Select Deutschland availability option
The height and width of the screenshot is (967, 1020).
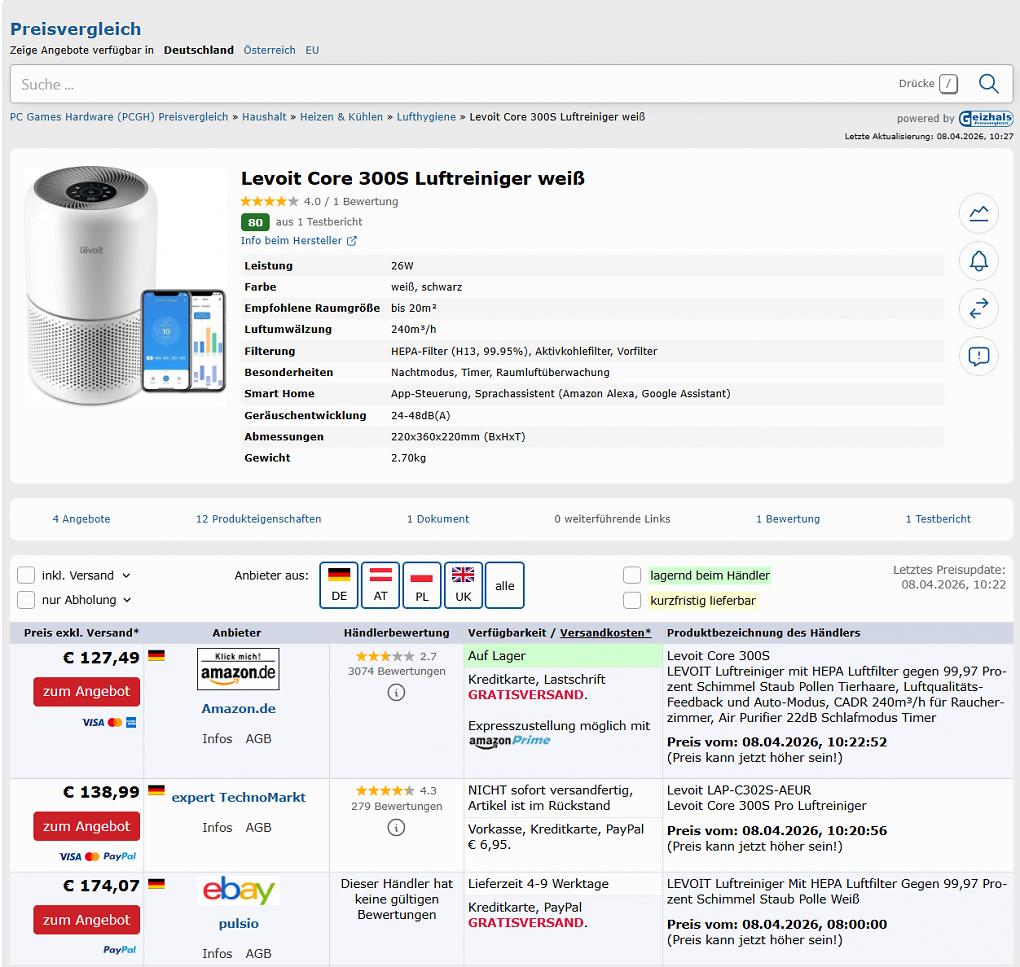[198, 50]
